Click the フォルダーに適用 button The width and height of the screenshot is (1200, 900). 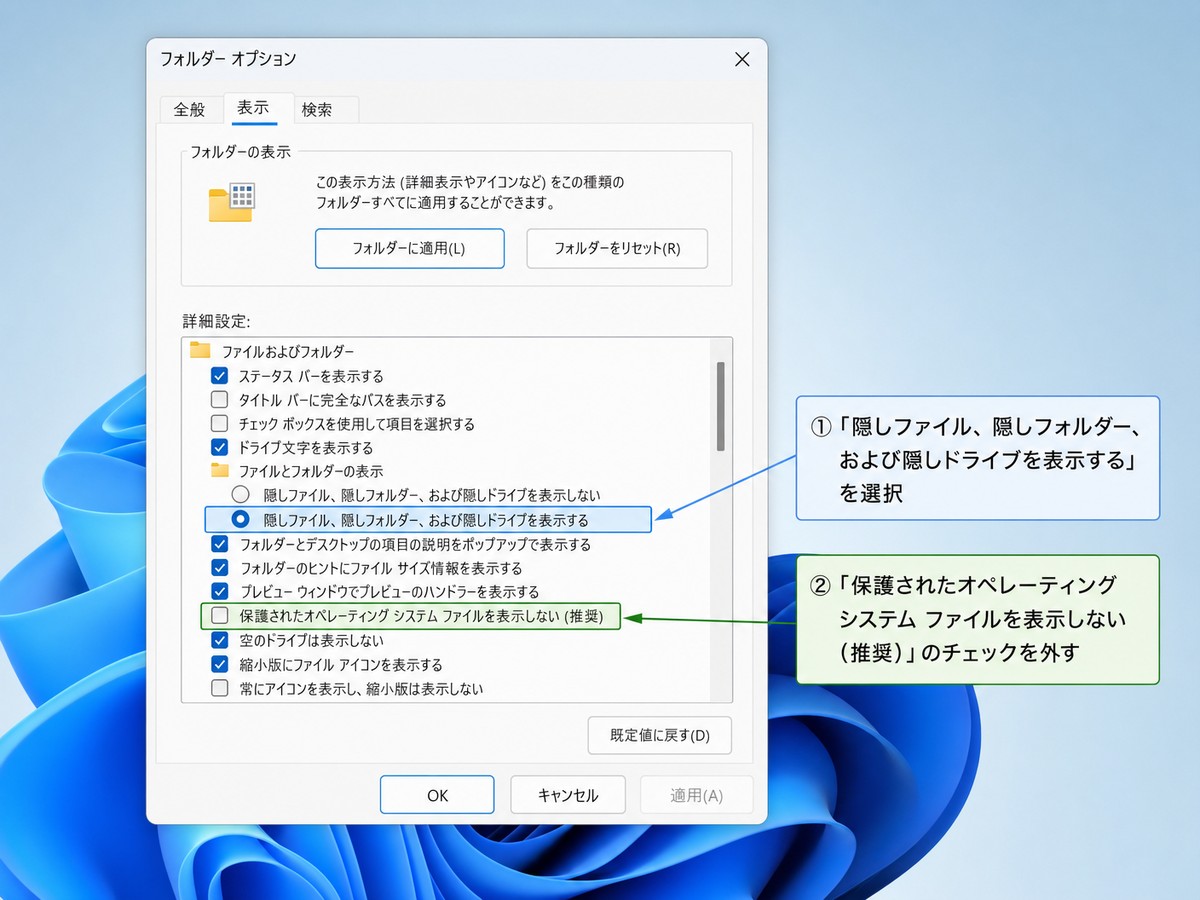tap(409, 248)
